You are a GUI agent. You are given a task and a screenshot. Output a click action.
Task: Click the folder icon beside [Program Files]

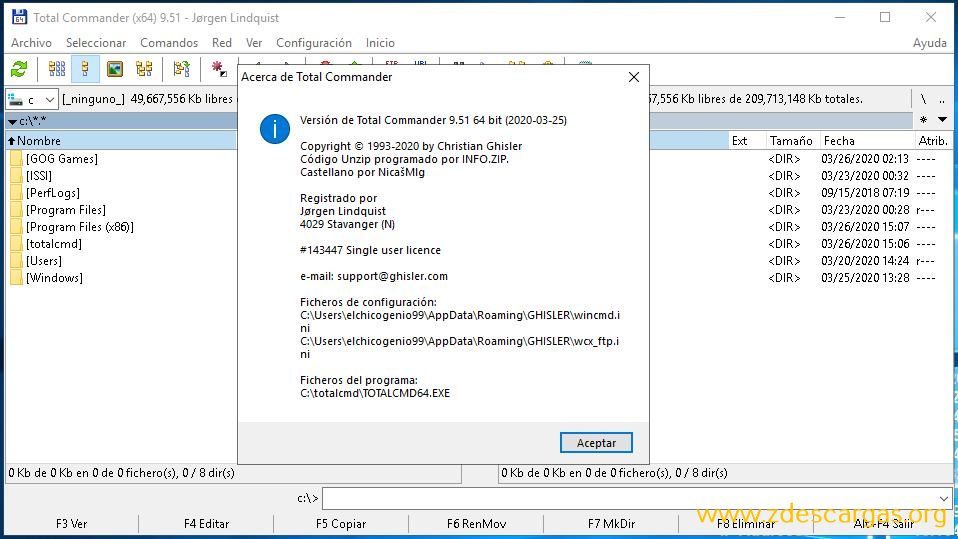(16, 210)
